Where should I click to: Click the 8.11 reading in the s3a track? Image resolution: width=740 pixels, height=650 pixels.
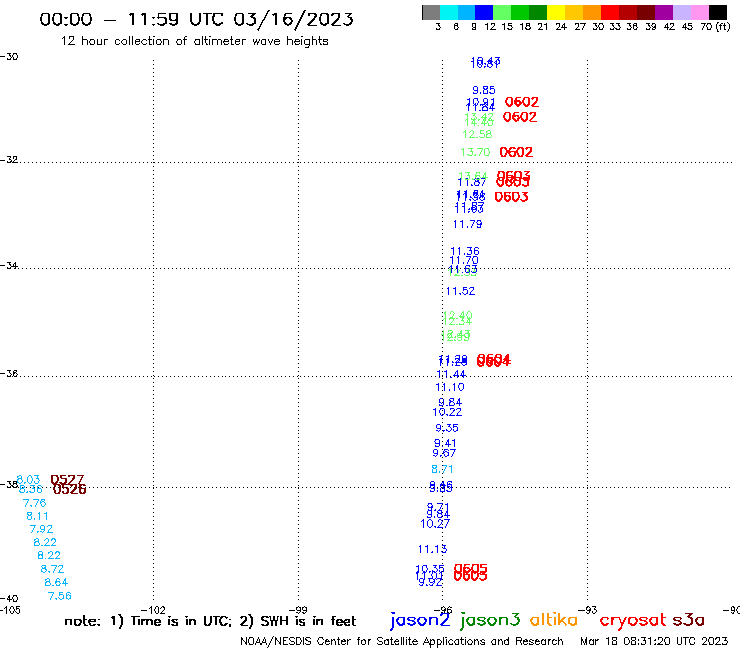pyautogui.click(x=37, y=516)
